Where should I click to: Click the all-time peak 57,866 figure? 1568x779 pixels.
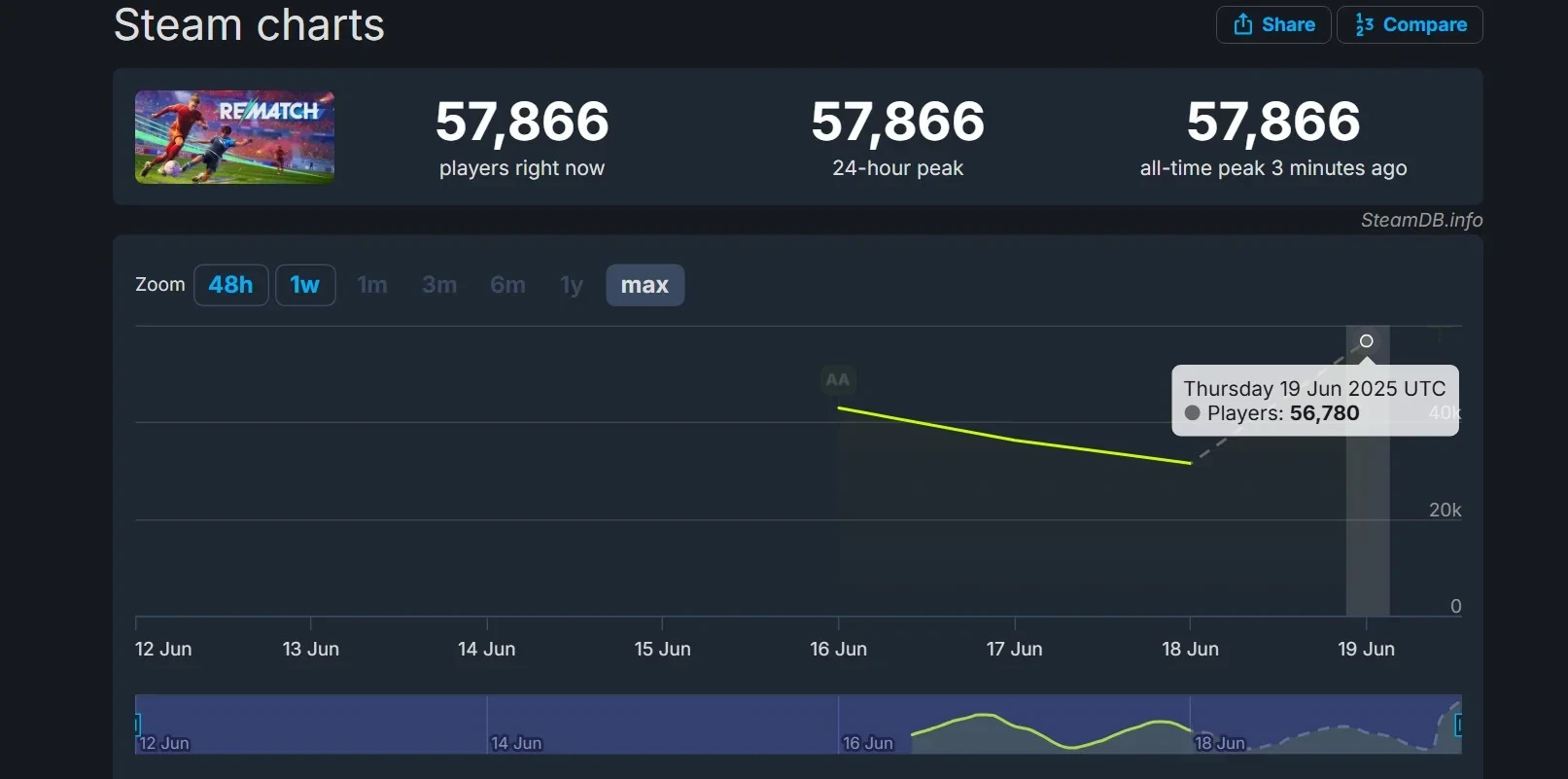click(1272, 123)
